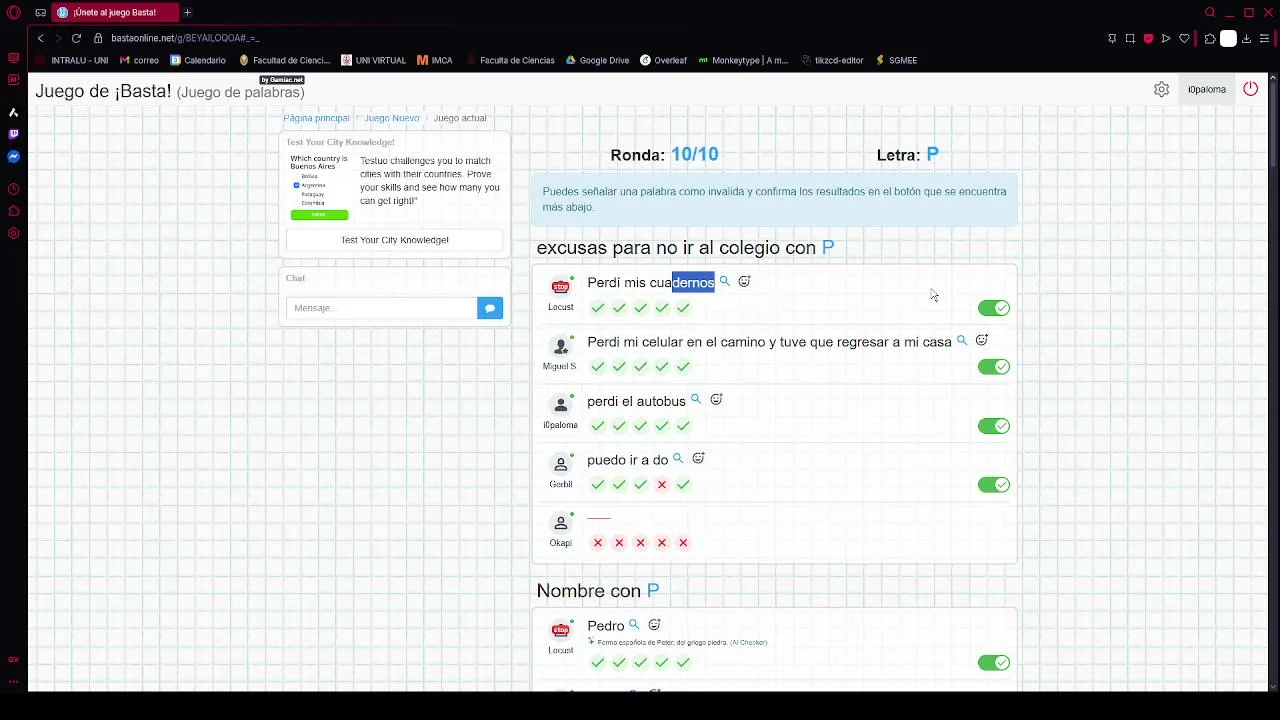The image size is (1280, 720).
Task: Go back with browser back arrow
Action: [40, 38]
